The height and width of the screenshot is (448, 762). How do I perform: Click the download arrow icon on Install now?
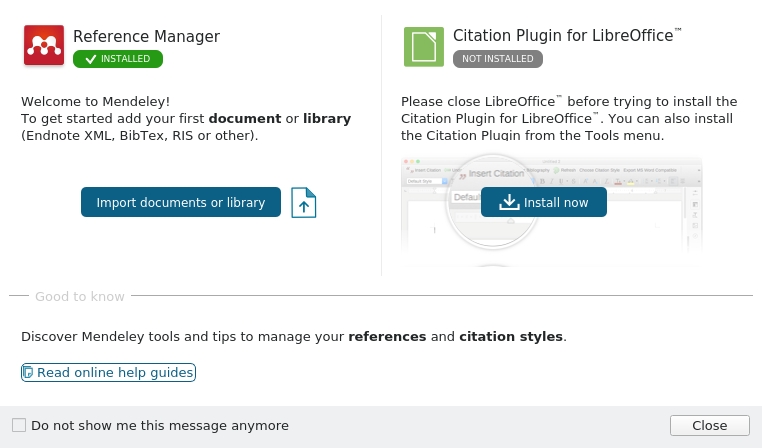pos(510,202)
